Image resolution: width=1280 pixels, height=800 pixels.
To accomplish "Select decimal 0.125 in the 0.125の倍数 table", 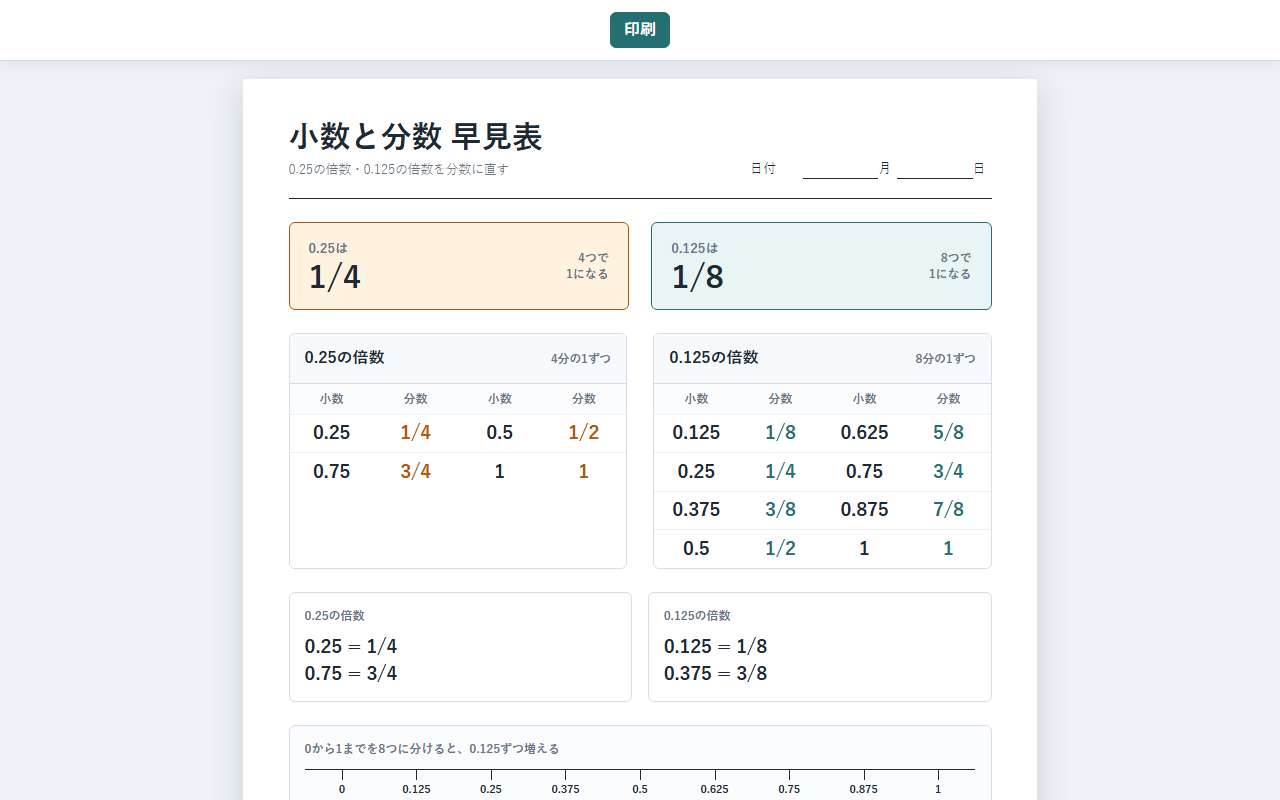I will tap(696, 433).
